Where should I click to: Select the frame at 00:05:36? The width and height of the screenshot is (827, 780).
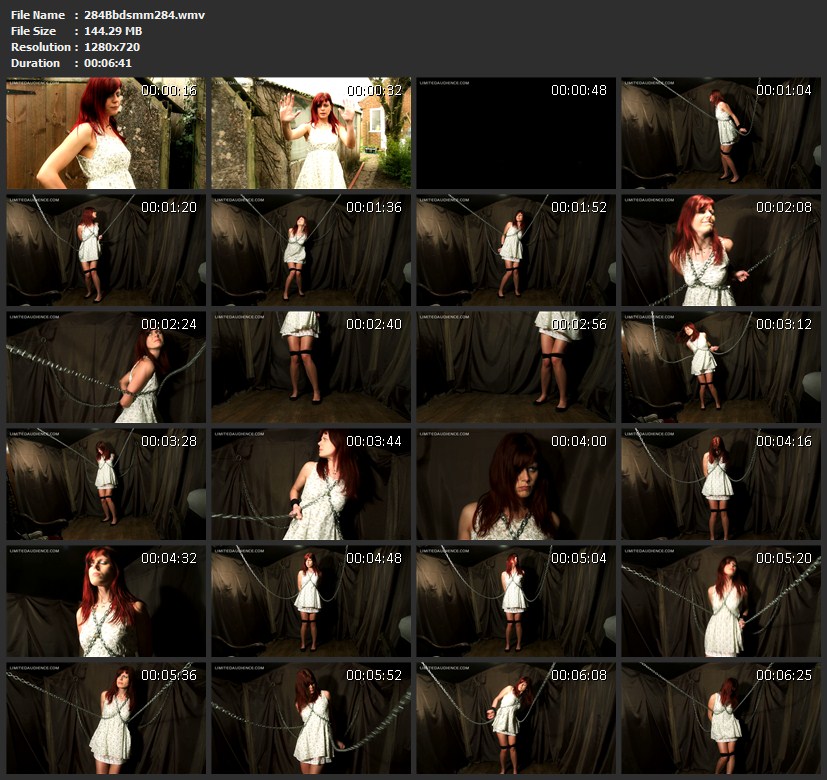[106, 718]
